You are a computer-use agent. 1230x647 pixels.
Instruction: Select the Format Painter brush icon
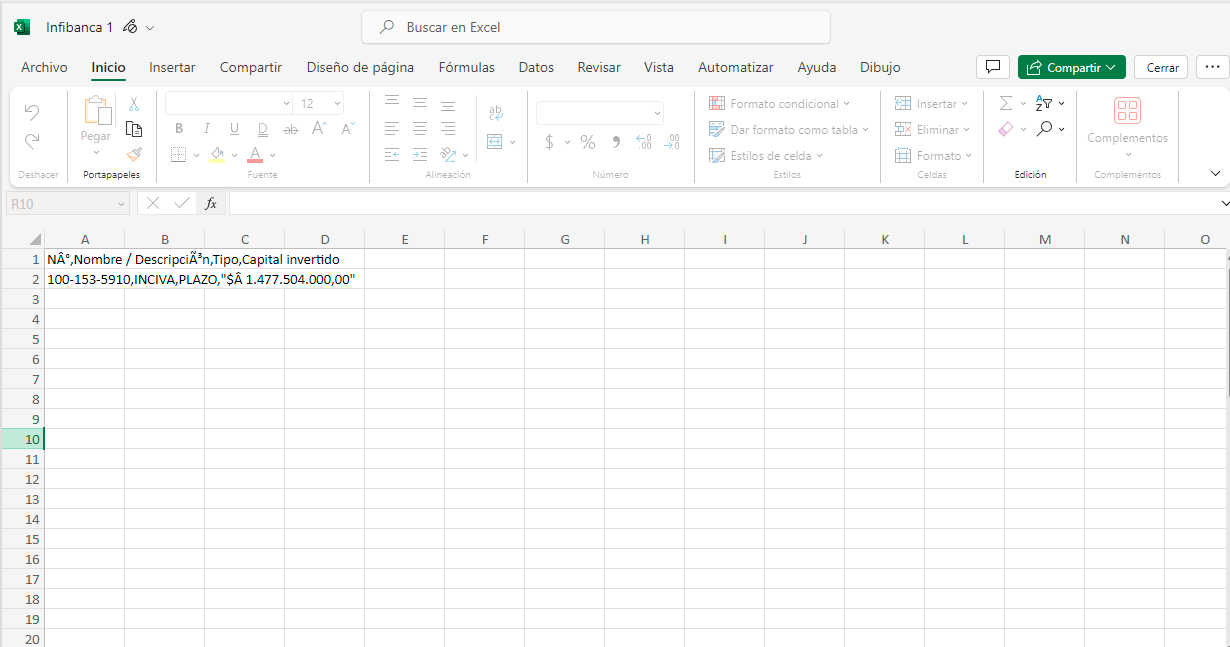[134, 155]
